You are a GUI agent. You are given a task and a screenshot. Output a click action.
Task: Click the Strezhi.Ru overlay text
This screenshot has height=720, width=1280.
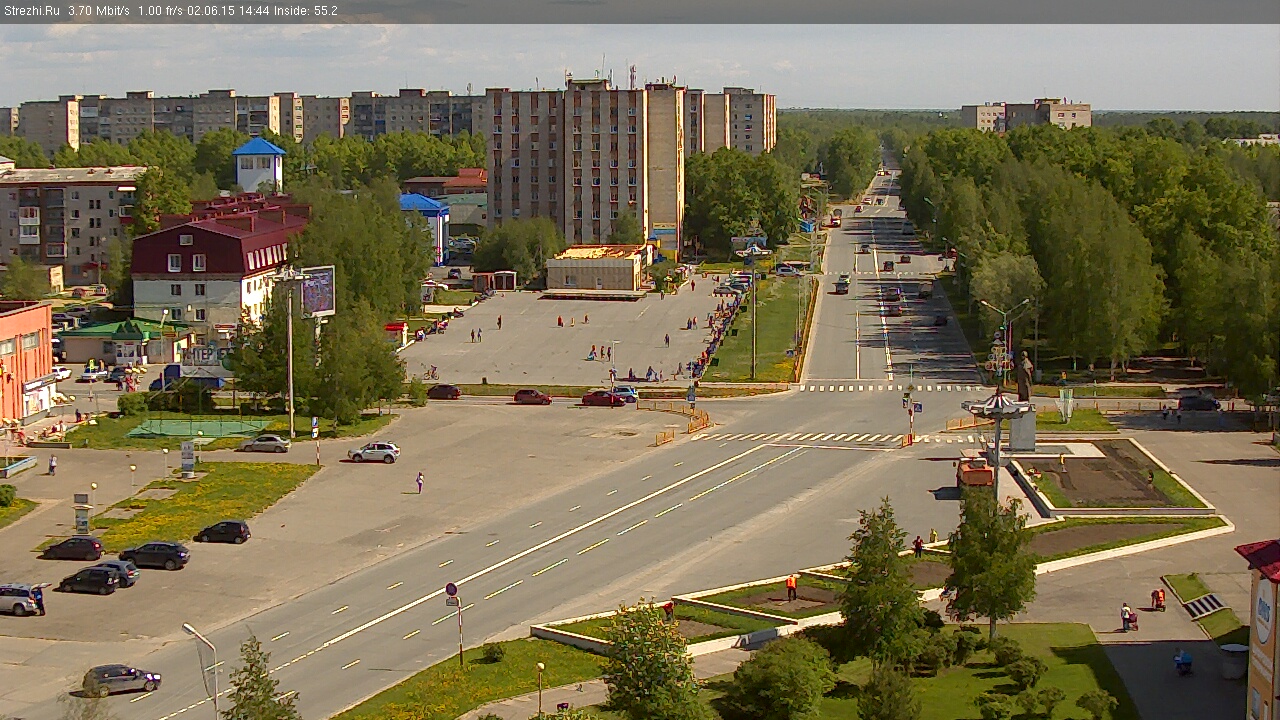click(32, 11)
